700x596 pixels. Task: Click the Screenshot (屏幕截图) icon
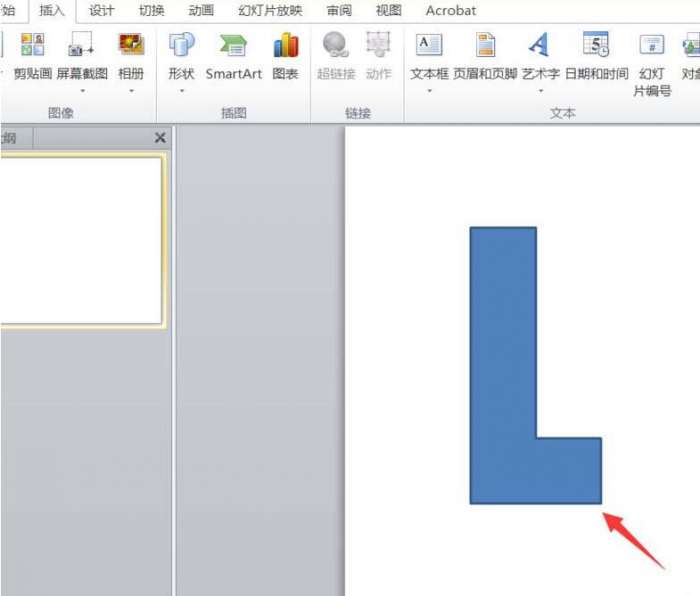82,45
